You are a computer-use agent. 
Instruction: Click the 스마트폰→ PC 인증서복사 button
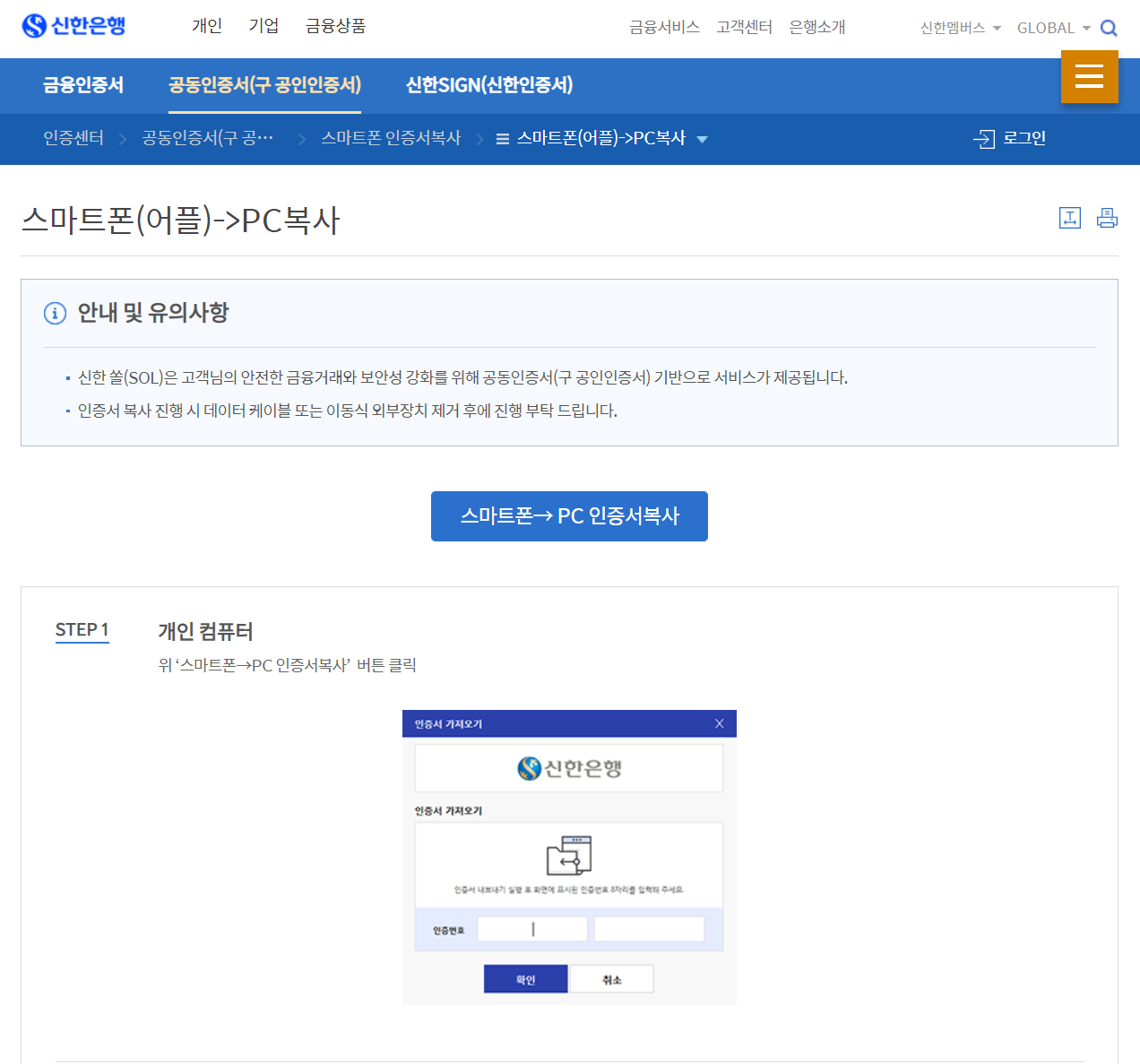569,516
